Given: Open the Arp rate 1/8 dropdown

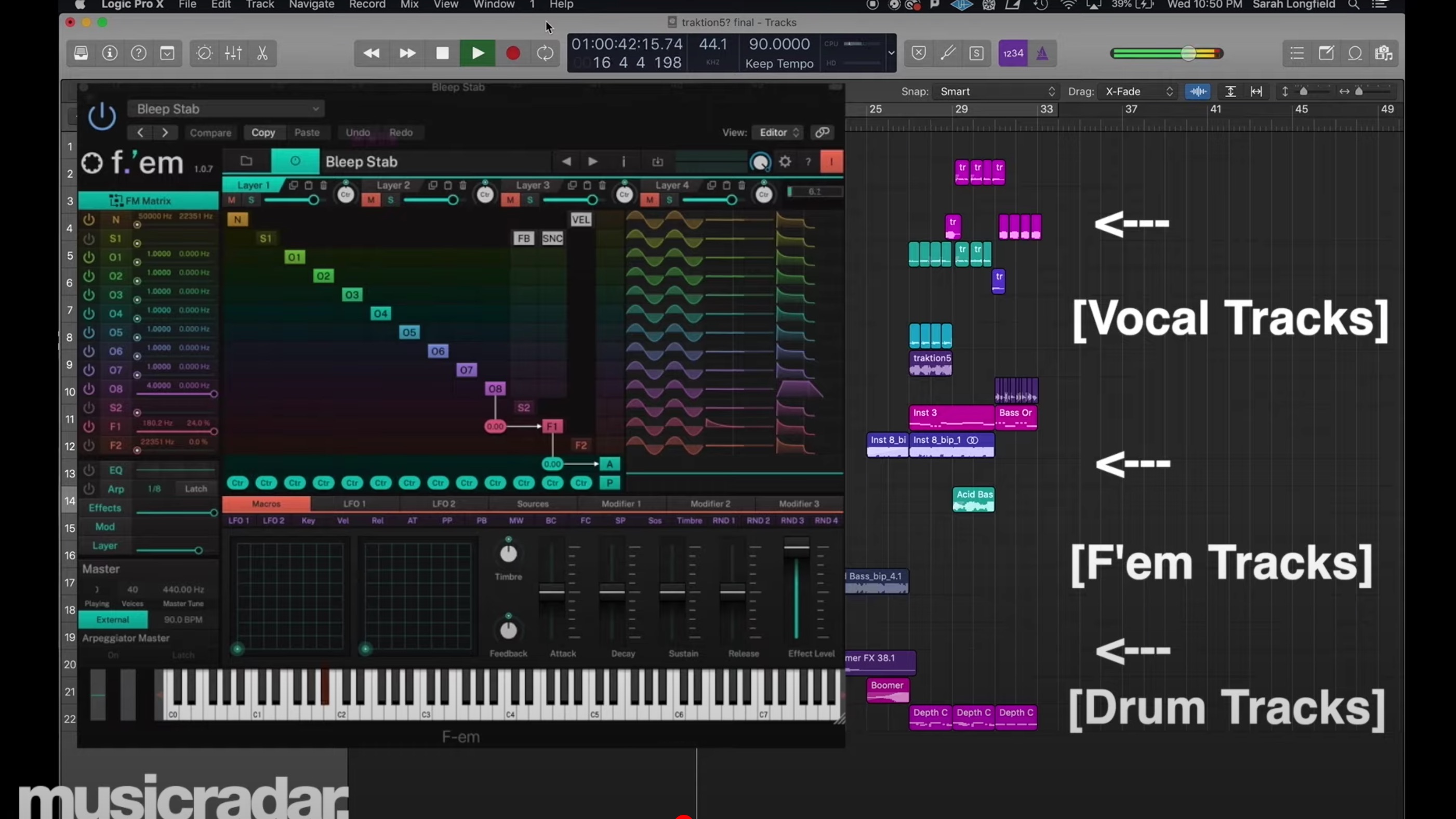Looking at the screenshot, I should click(x=154, y=488).
